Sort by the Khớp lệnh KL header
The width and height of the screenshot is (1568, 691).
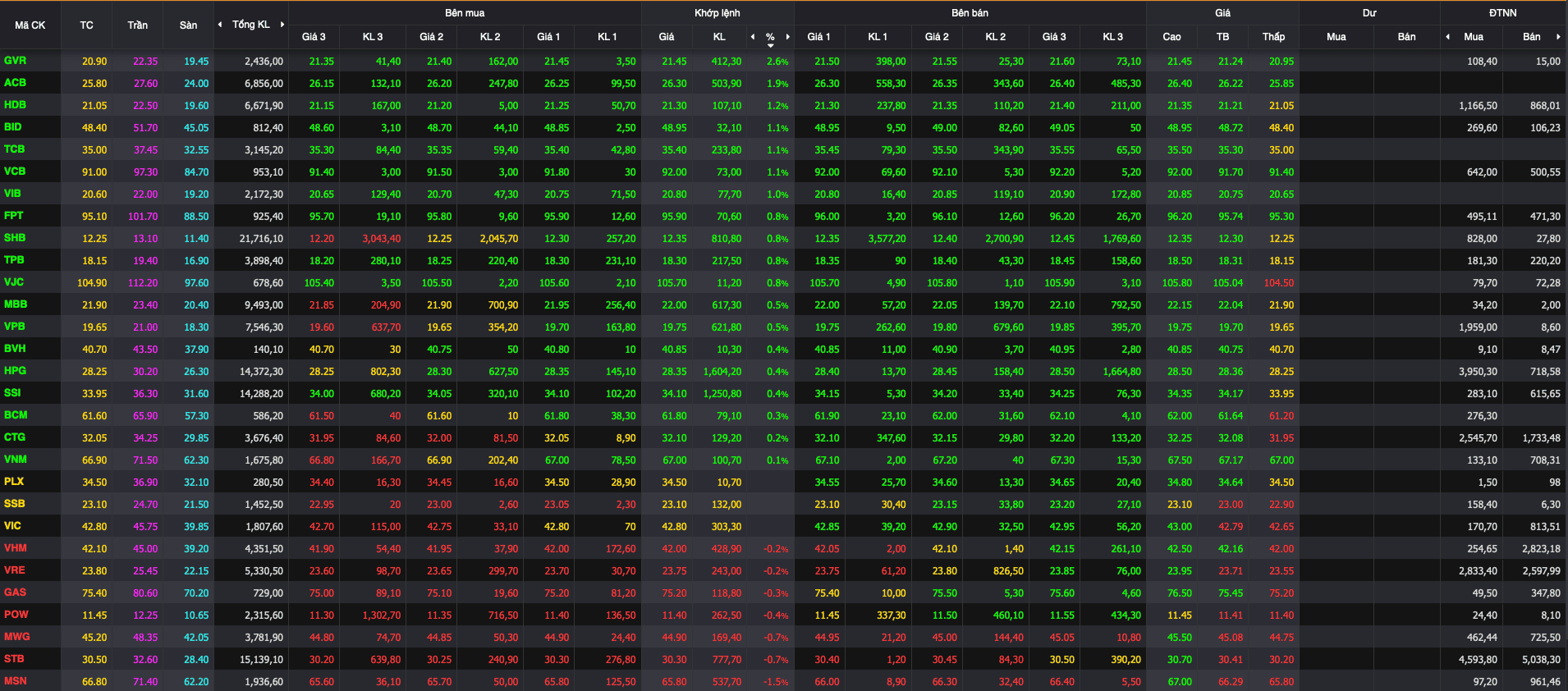tap(719, 37)
